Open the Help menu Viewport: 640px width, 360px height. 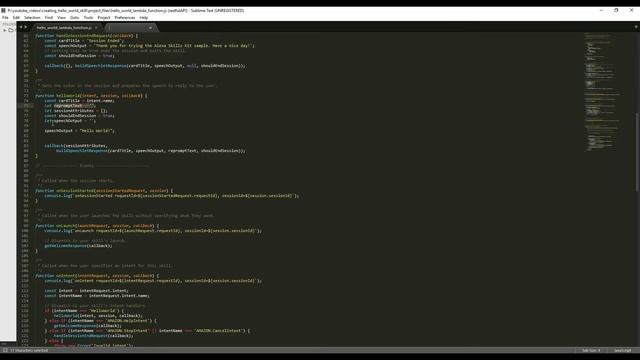(144, 18)
